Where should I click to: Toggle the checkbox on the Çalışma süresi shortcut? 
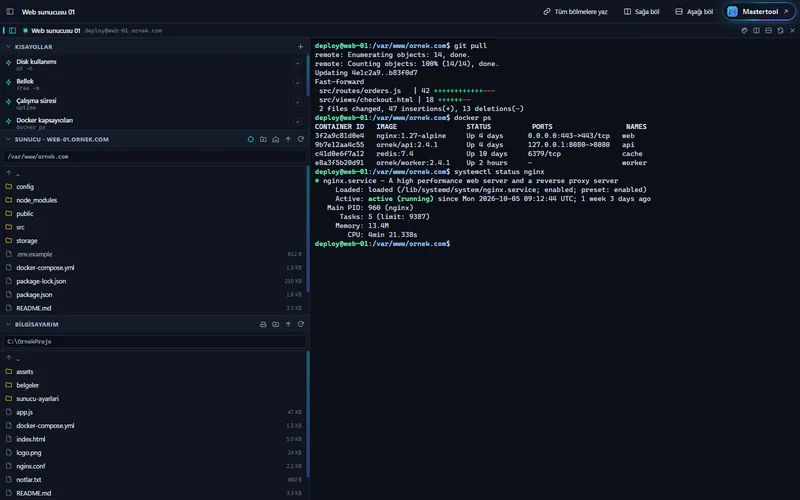[297, 102]
